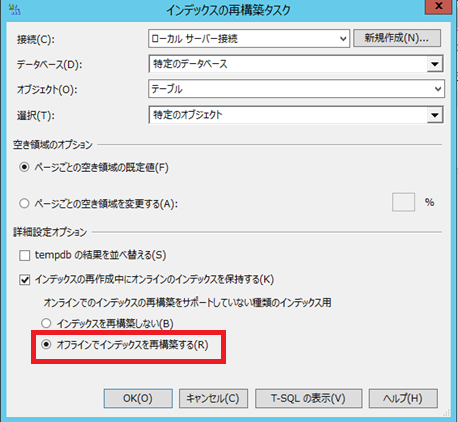Click the dialog resize grip corner
Screen dimensions: 458x422
point(446,413)
